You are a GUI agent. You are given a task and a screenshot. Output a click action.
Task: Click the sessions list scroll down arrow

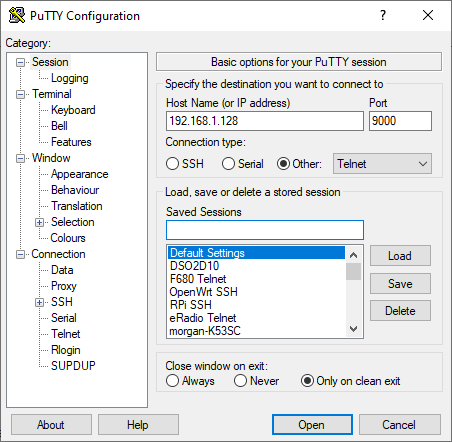(x=353, y=329)
